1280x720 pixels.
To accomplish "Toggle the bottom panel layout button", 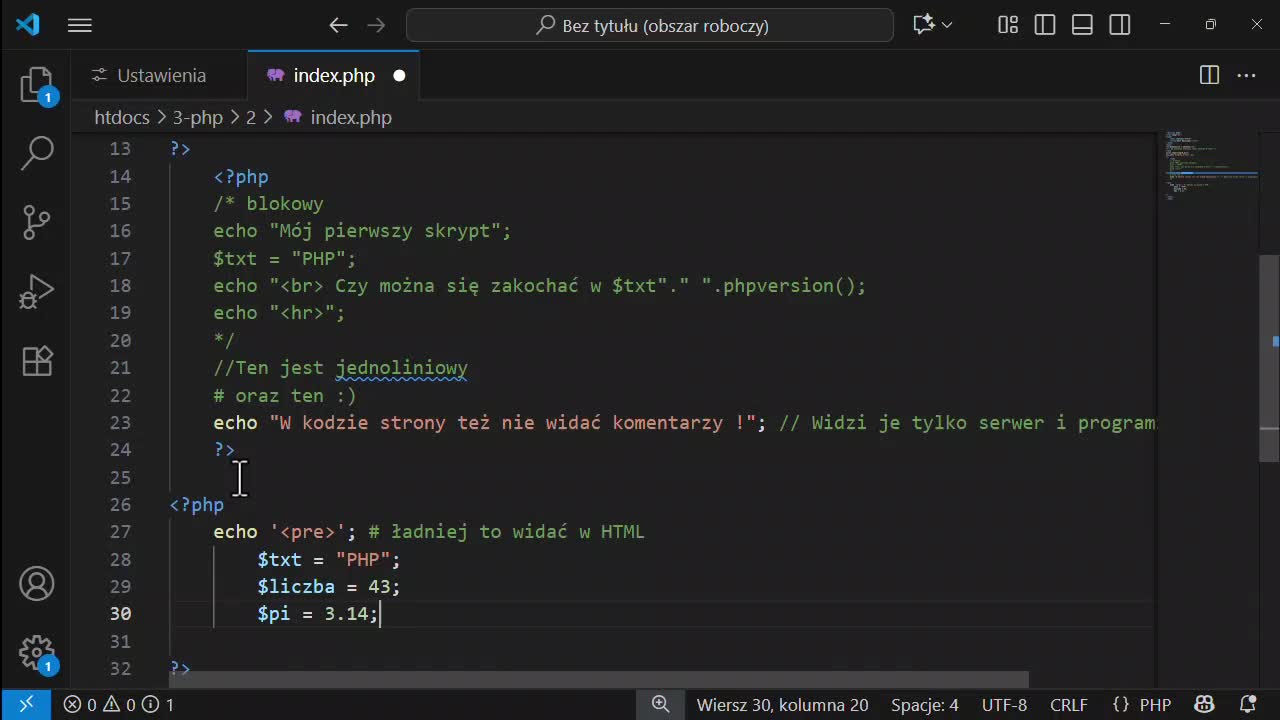I will point(1082,25).
